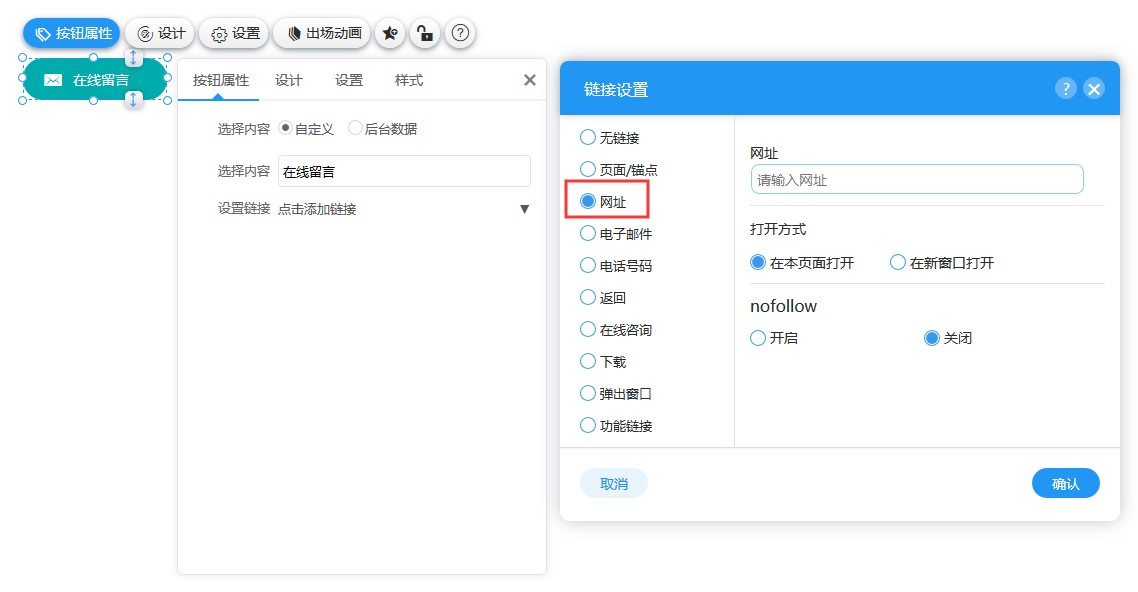The height and width of the screenshot is (592, 1138).
Task: Choose 在本页面打开 open mode
Action: 802,263
